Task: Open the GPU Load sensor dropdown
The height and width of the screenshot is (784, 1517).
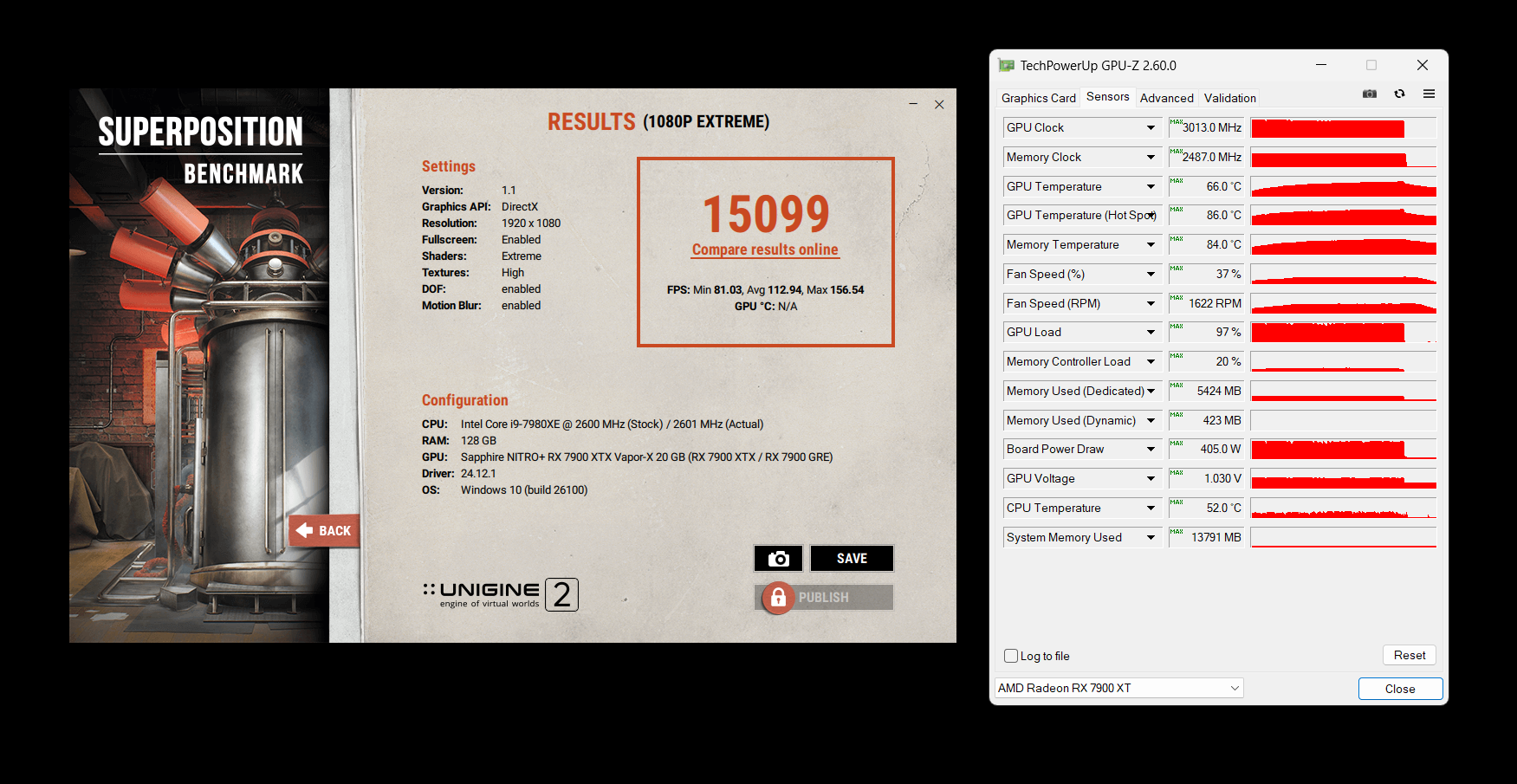Action: [x=1151, y=332]
